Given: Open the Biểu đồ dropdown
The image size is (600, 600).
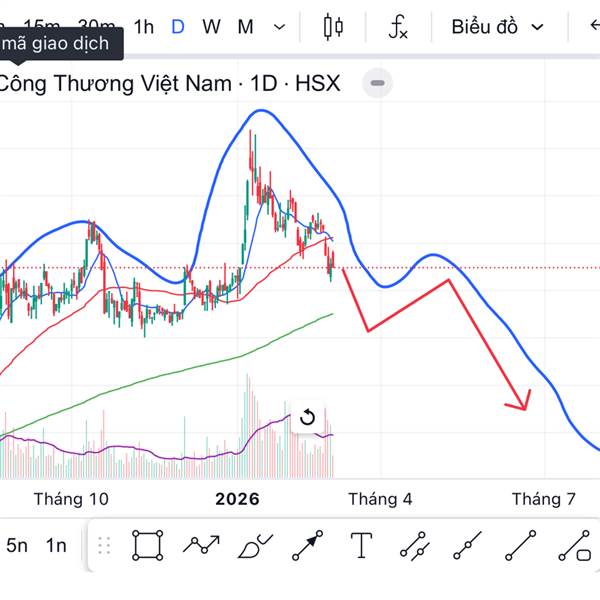Looking at the screenshot, I should coord(497,27).
